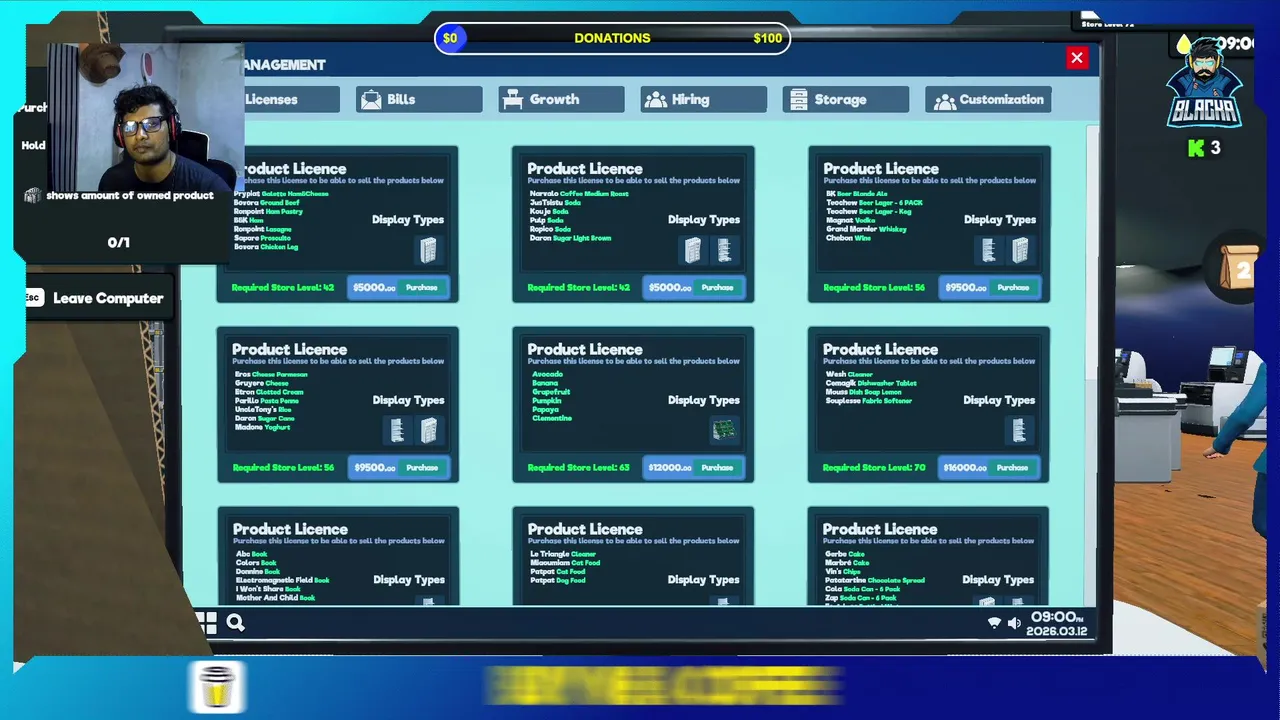Image resolution: width=1280 pixels, height=720 pixels.
Task: Close the management window with the red X
Action: [x=1077, y=58]
